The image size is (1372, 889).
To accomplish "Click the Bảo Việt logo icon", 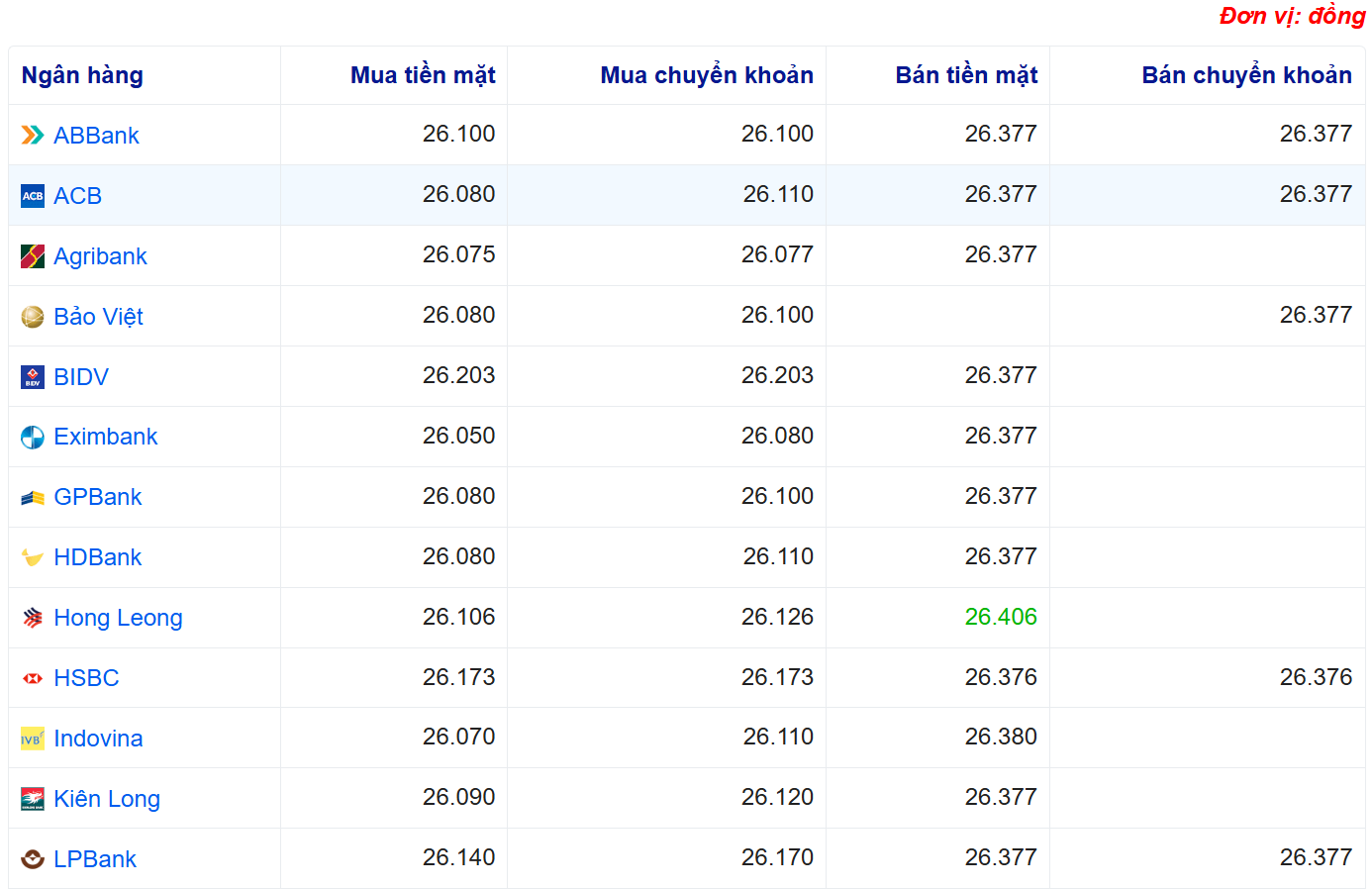I will point(33,317).
